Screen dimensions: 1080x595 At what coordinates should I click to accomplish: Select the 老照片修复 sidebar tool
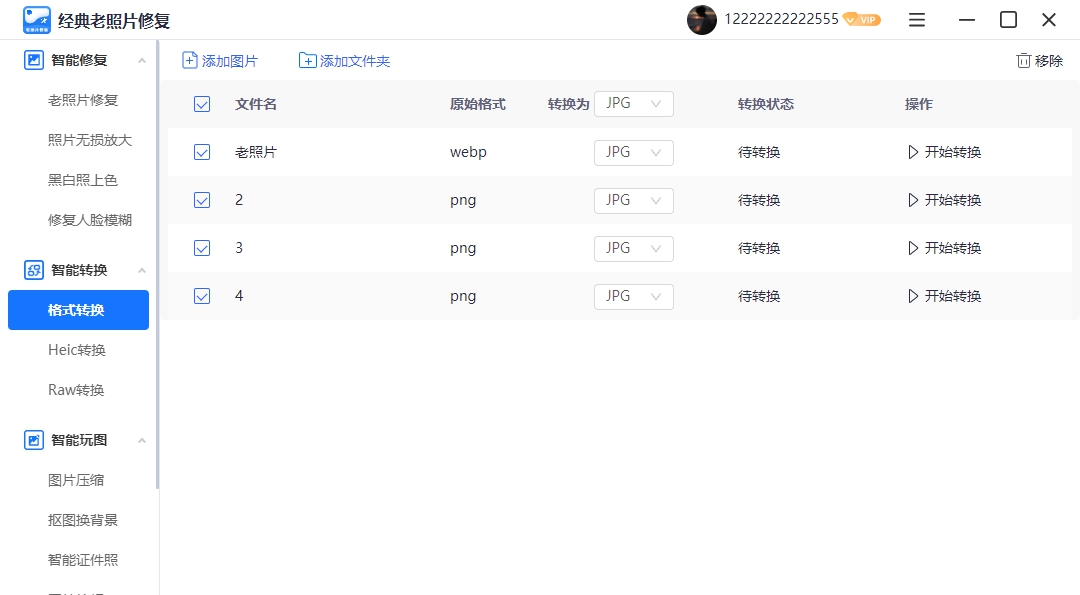(85, 100)
